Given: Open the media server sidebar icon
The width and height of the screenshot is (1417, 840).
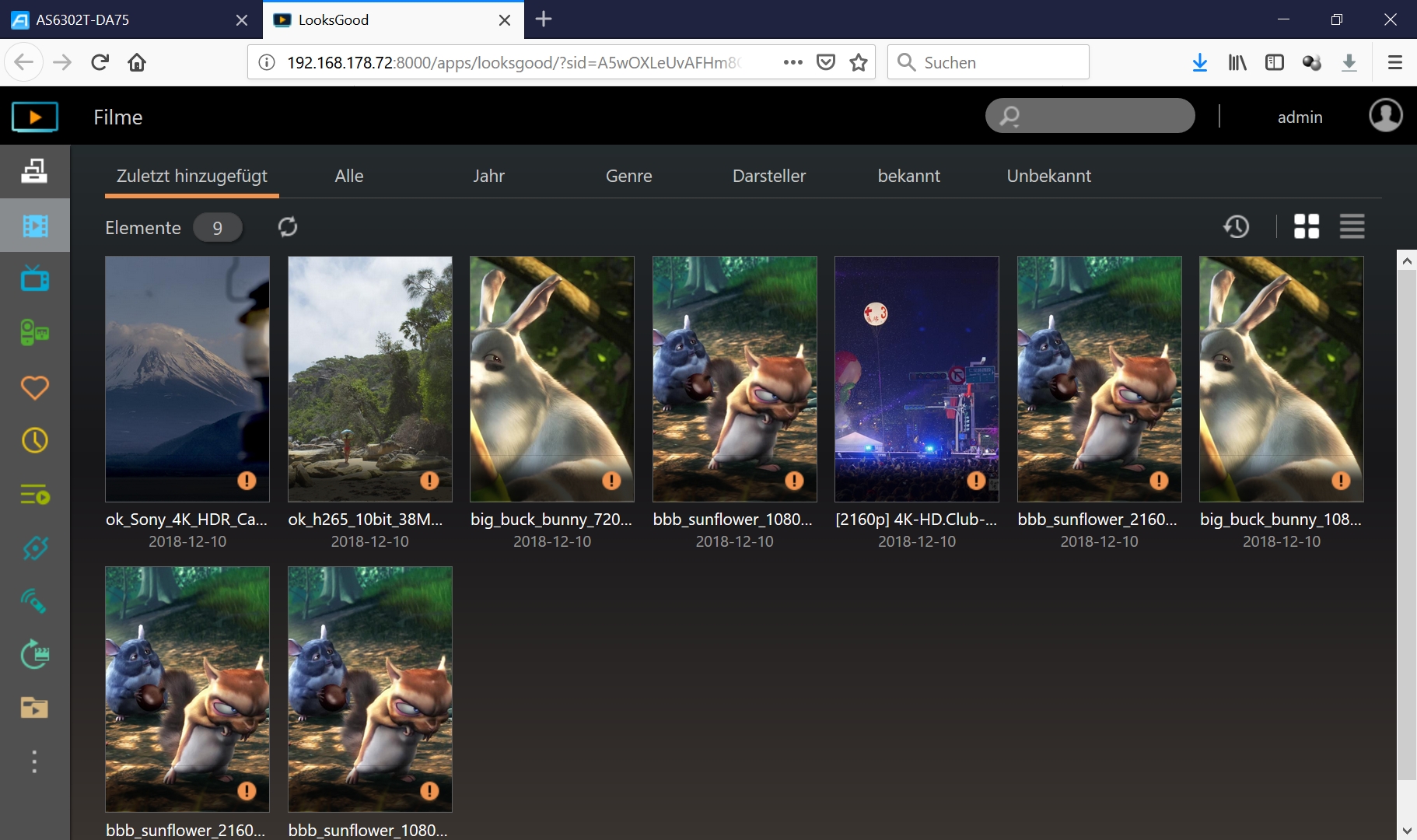Looking at the screenshot, I should [x=34, y=171].
